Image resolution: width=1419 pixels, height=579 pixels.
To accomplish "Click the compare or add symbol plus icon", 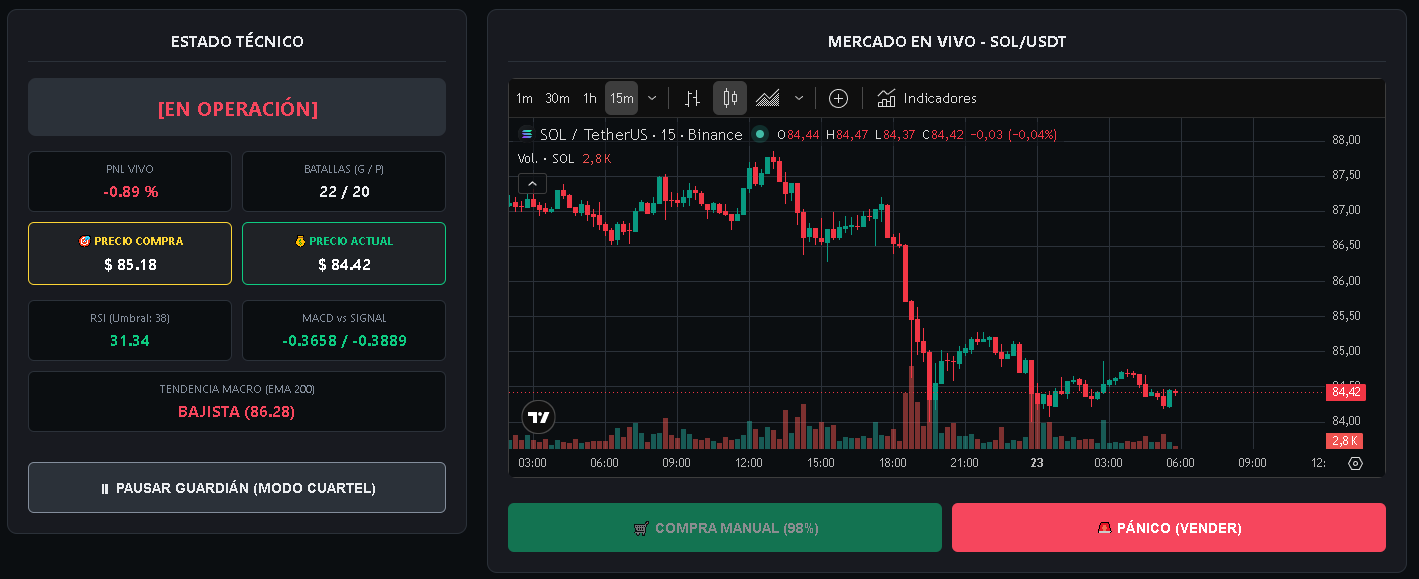I will tap(838, 98).
